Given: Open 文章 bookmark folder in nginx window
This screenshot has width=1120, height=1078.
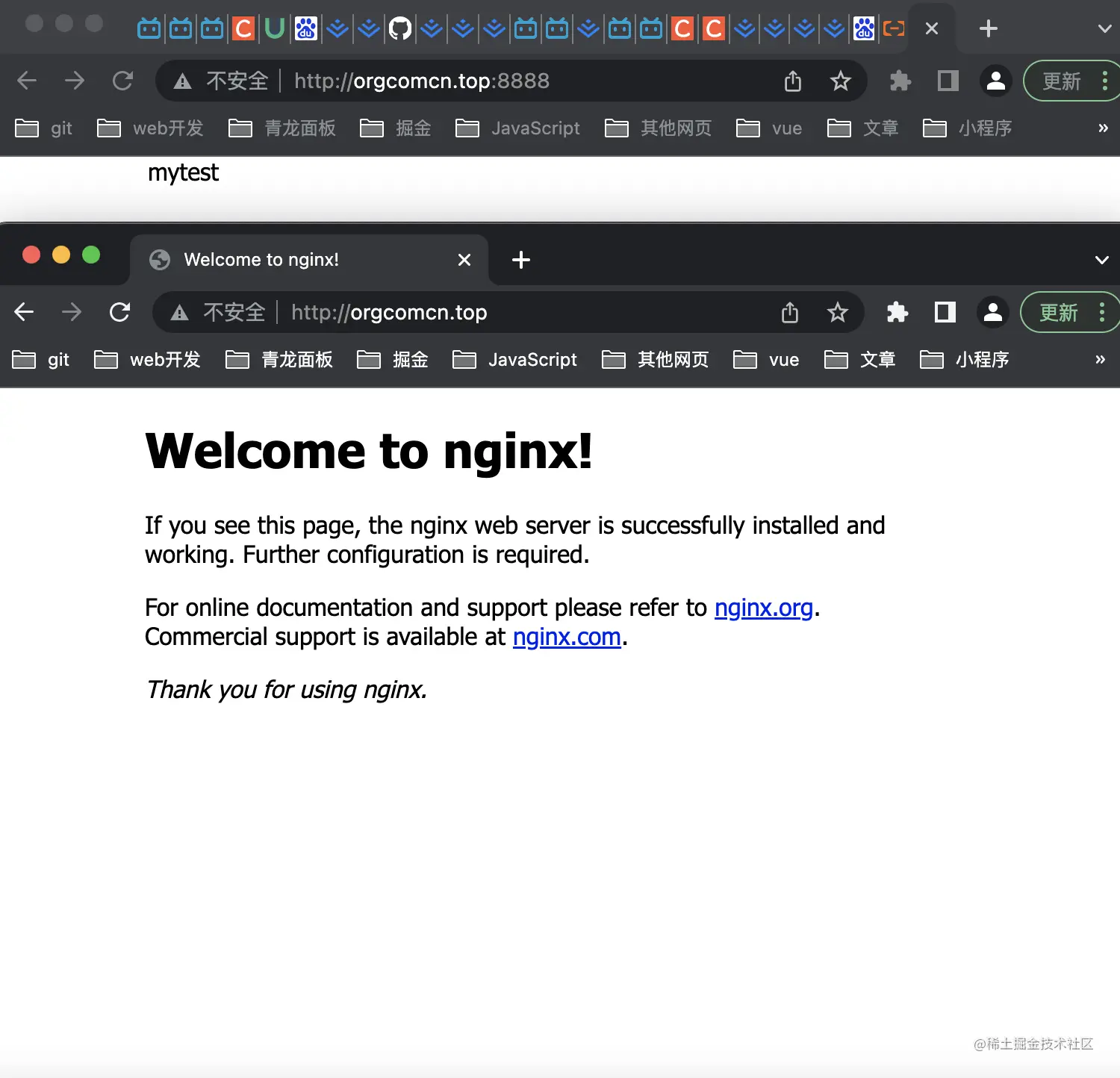Looking at the screenshot, I should click(860, 360).
